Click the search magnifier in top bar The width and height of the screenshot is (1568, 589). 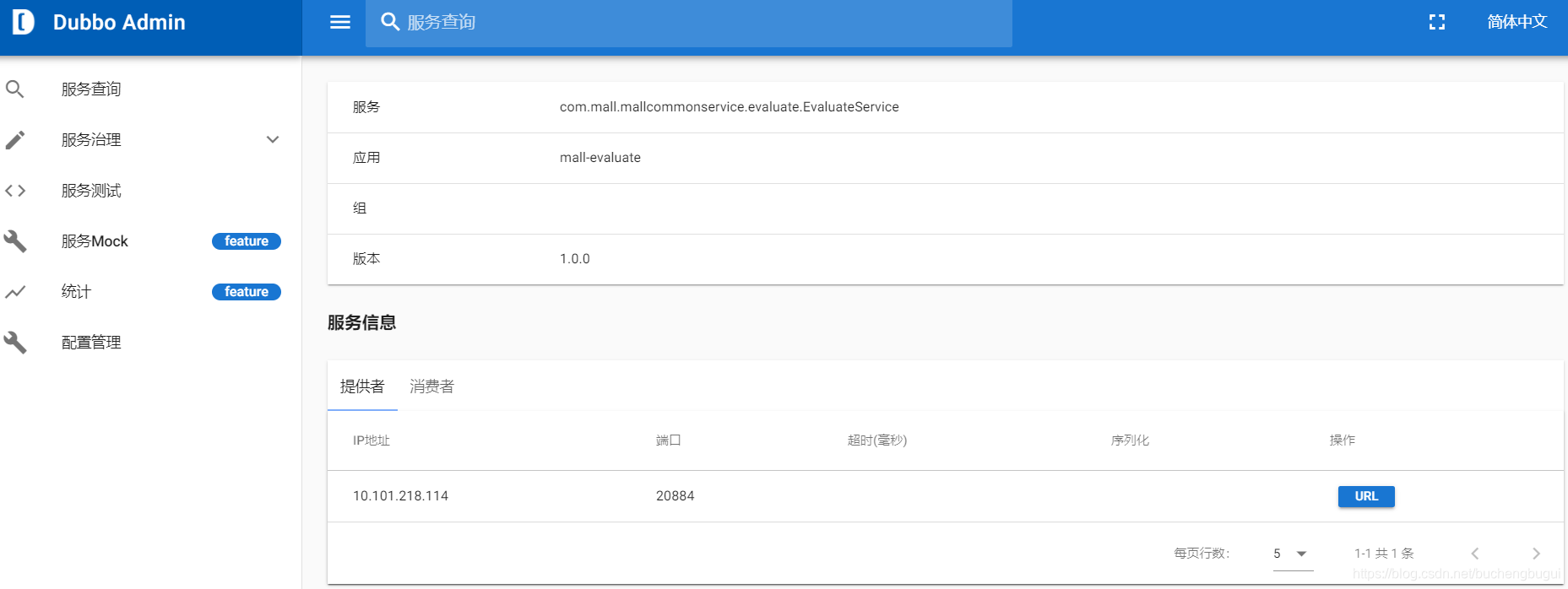[390, 22]
